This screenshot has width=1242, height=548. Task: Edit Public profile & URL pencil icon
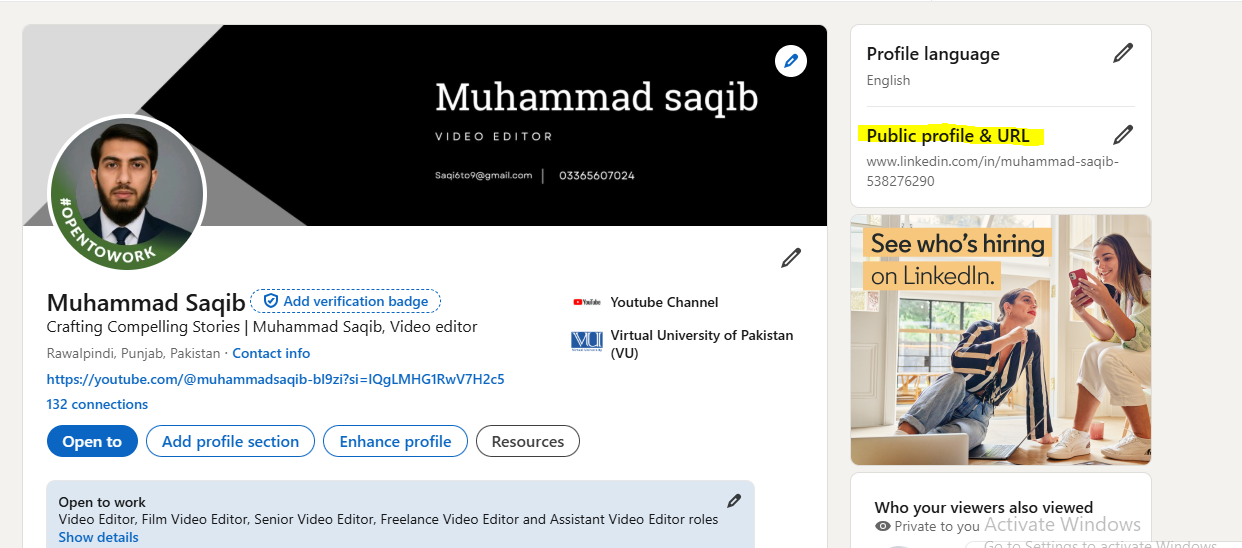[x=1123, y=135]
